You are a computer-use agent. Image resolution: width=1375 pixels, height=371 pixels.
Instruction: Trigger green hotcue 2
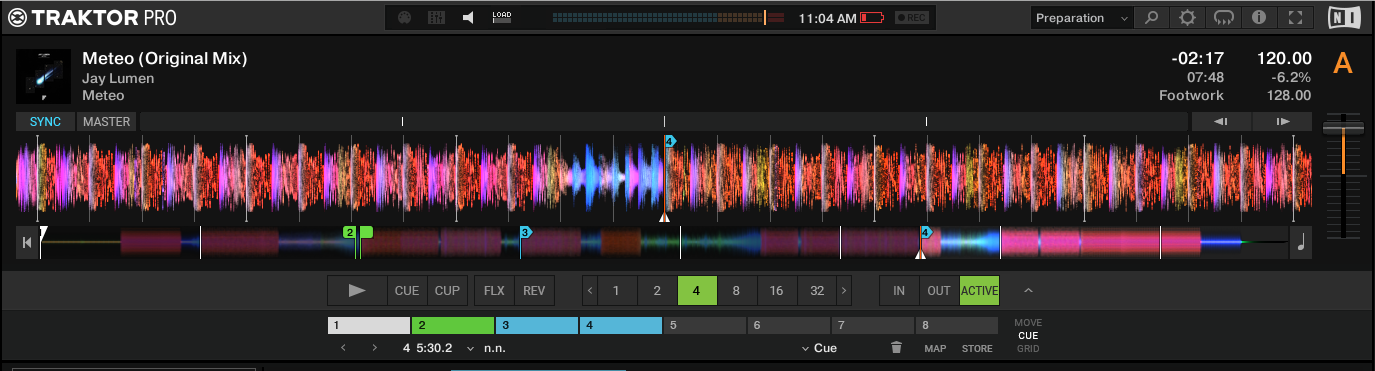(x=453, y=325)
